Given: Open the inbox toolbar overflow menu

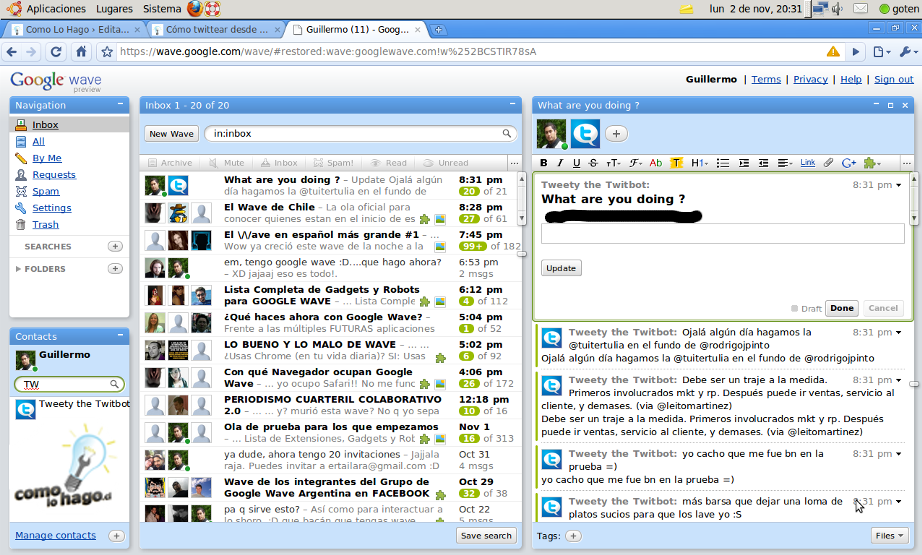Looking at the screenshot, I should (x=514, y=163).
